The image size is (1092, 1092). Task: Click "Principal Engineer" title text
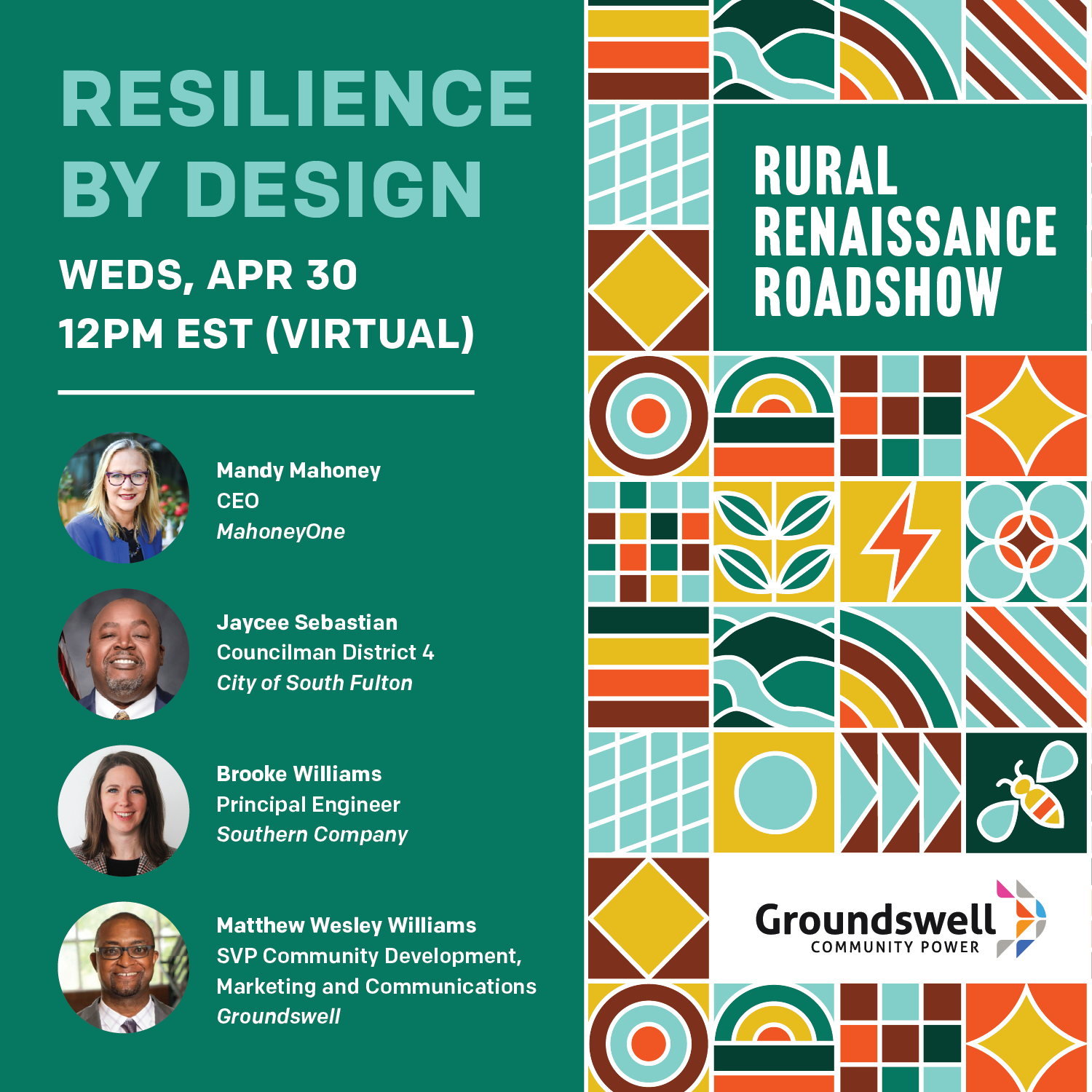(x=309, y=804)
